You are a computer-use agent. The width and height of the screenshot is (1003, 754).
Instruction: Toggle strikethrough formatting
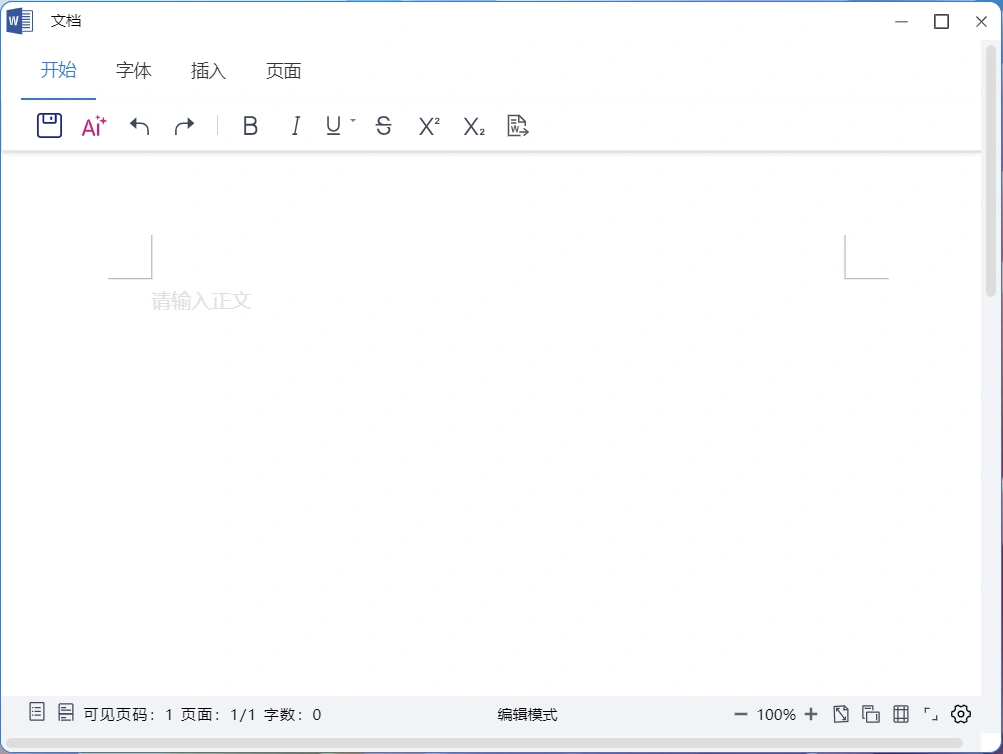coord(383,126)
